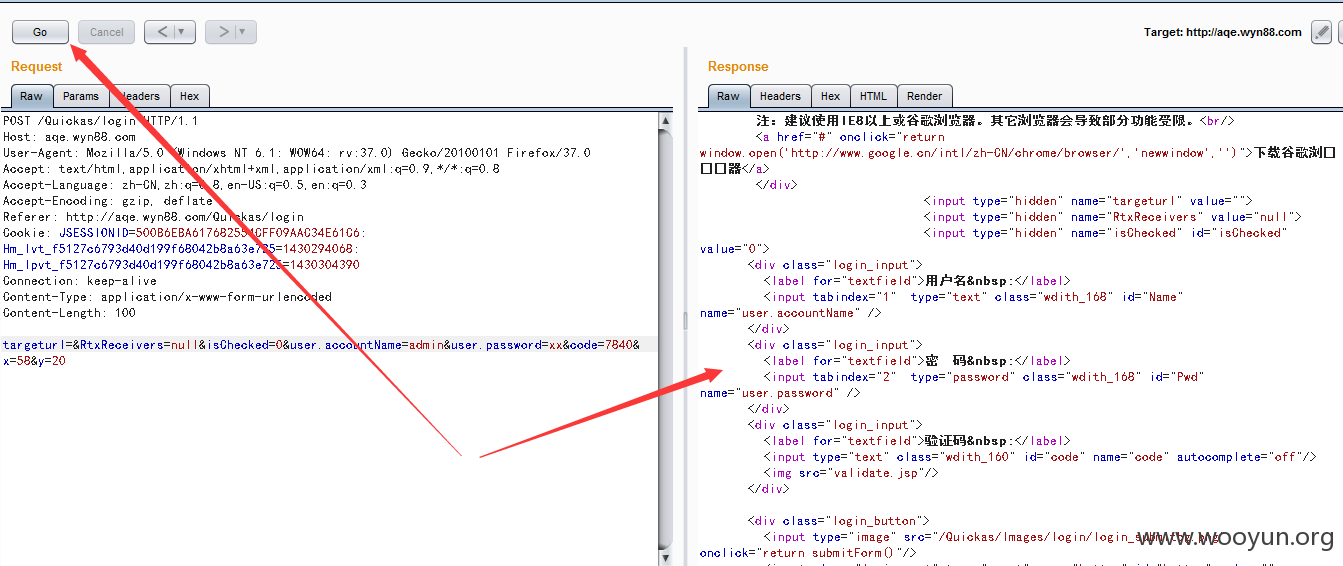The height and width of the screenshot is (566, 1343).
Task: Click the div class="login_button" line
Action: 839,520
